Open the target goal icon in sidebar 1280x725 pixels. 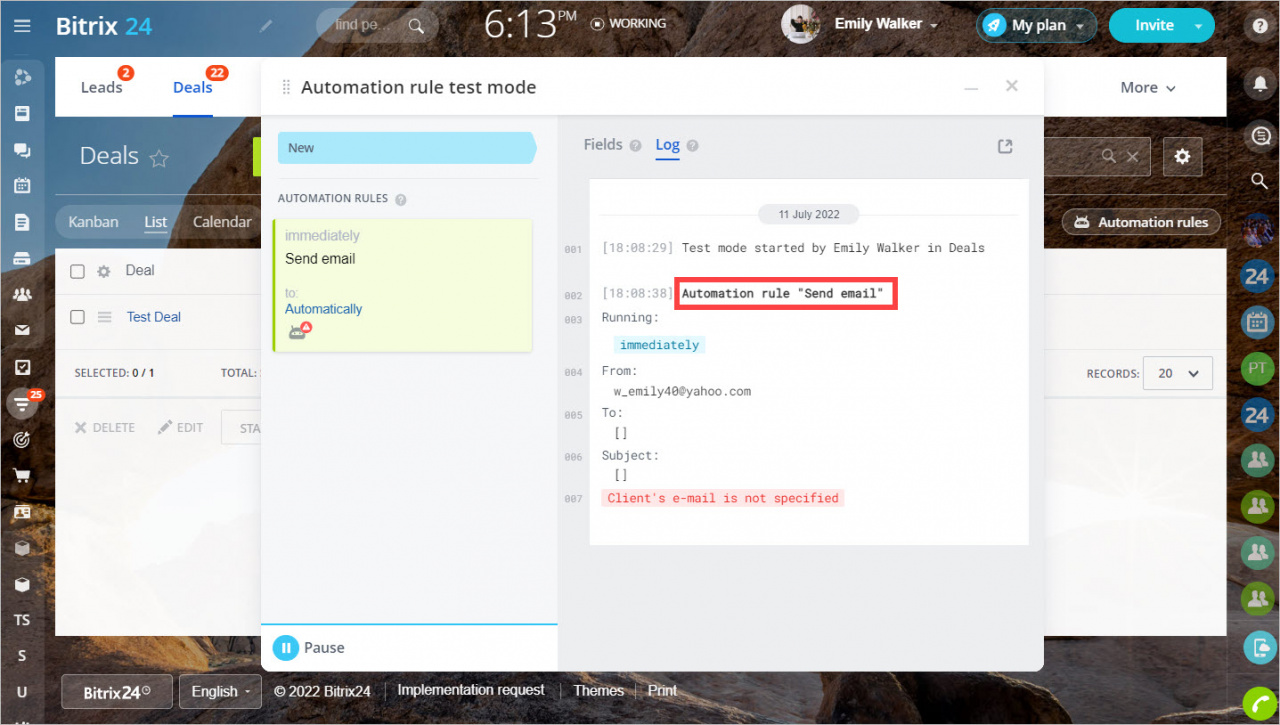(22, 439)
